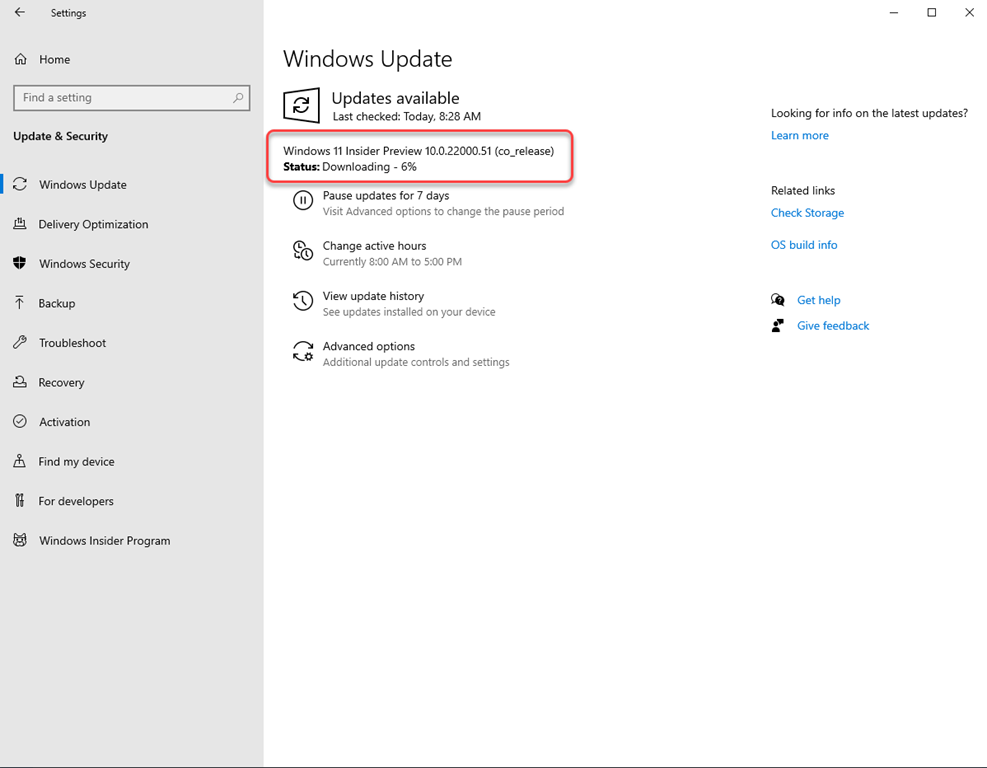Open For developers settings page
Screen dimensions: 987x768
click(76, 501)
